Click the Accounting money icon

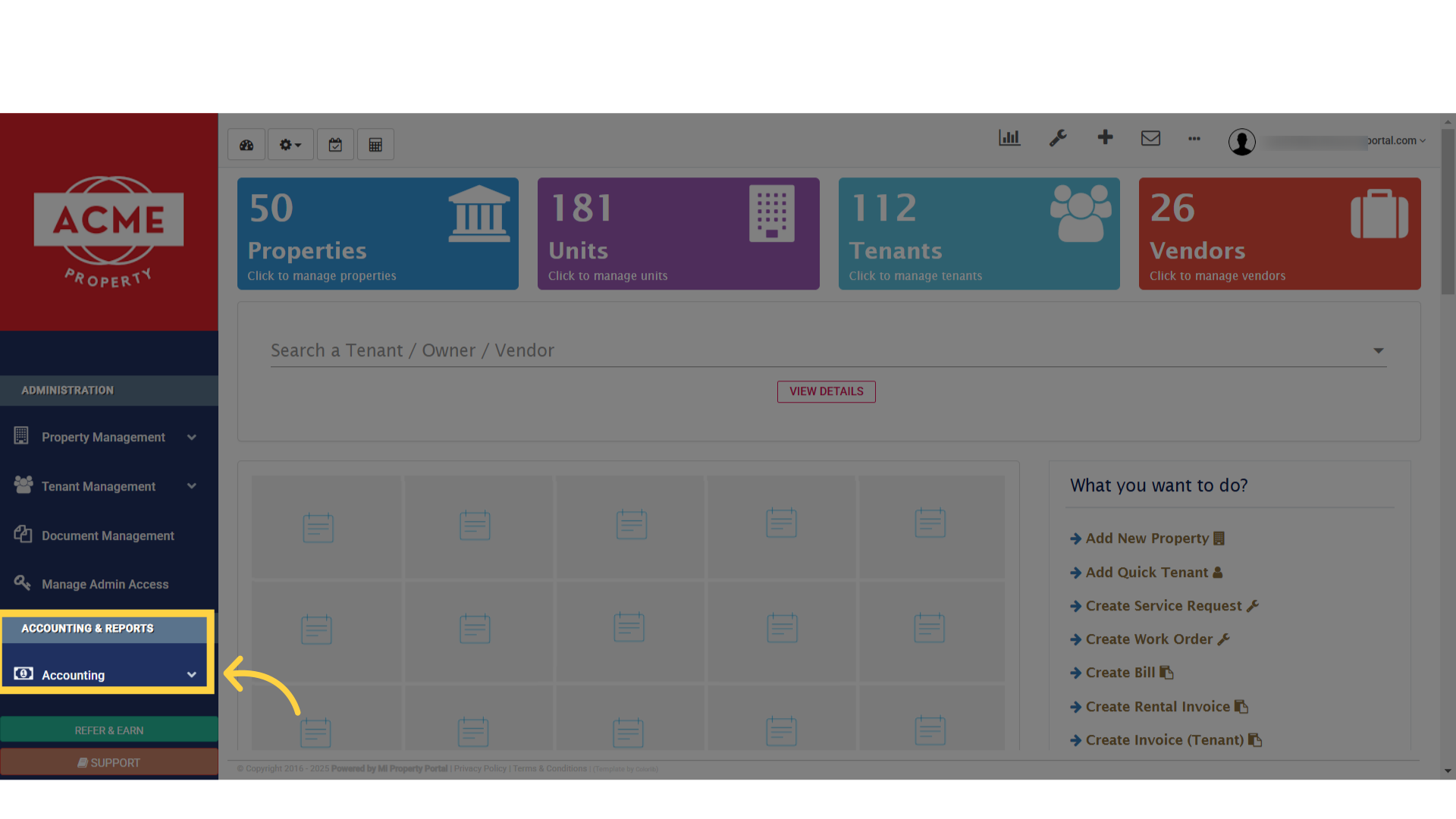tap(24, 673)
